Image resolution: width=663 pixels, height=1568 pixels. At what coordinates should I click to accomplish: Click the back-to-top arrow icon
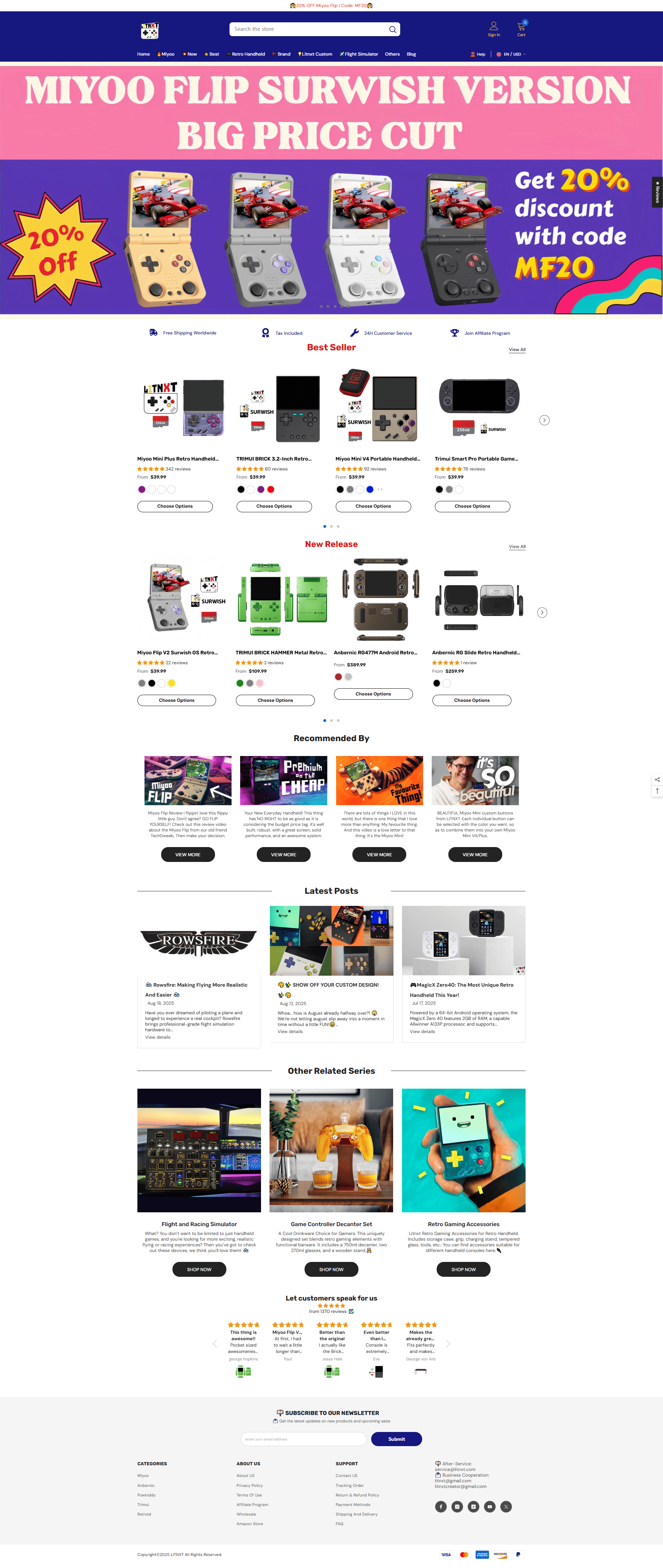click(x=657, y=791)
